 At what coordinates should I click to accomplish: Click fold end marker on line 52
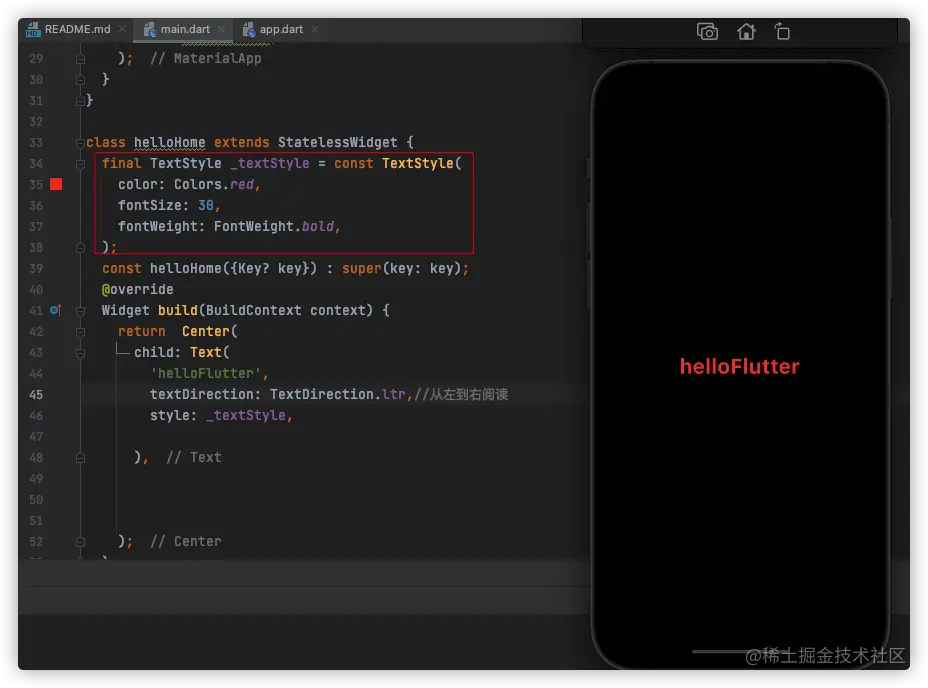(x=80, y=542)
